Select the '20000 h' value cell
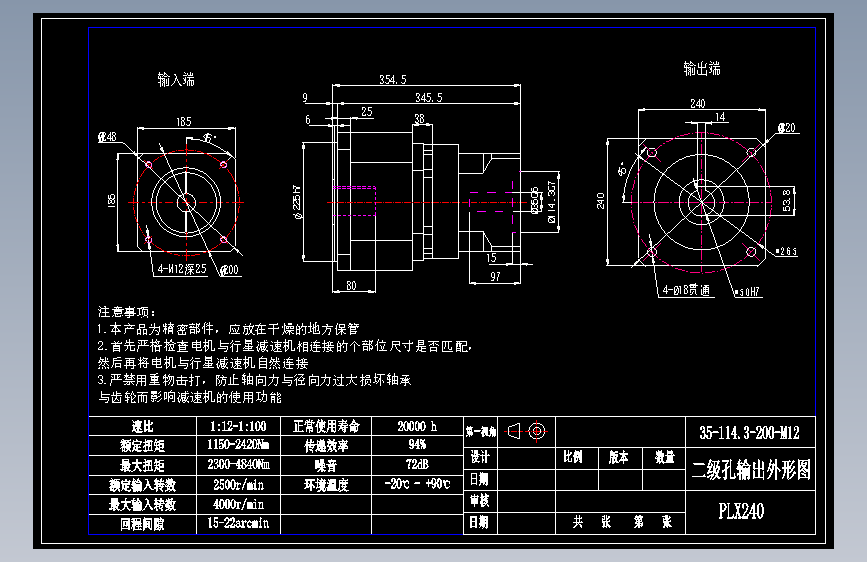The height and width of the screenshot is (562, 867). click(x=417, y=426)
